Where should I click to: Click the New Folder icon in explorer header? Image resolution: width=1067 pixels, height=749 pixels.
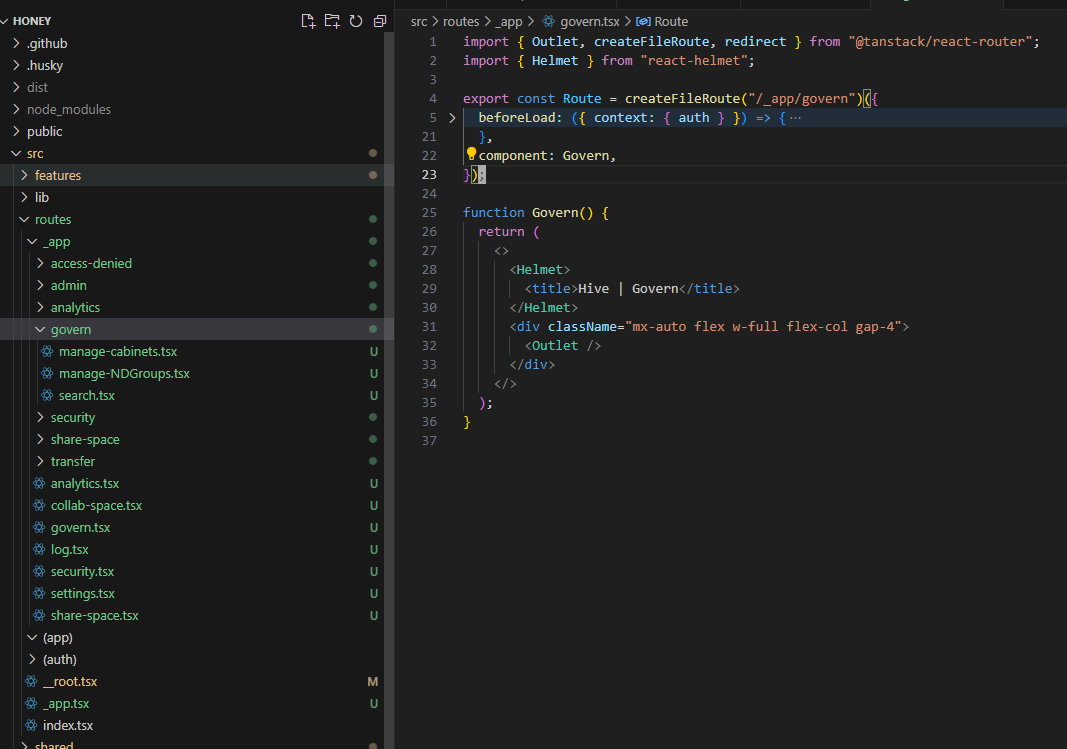coord(332,21)
